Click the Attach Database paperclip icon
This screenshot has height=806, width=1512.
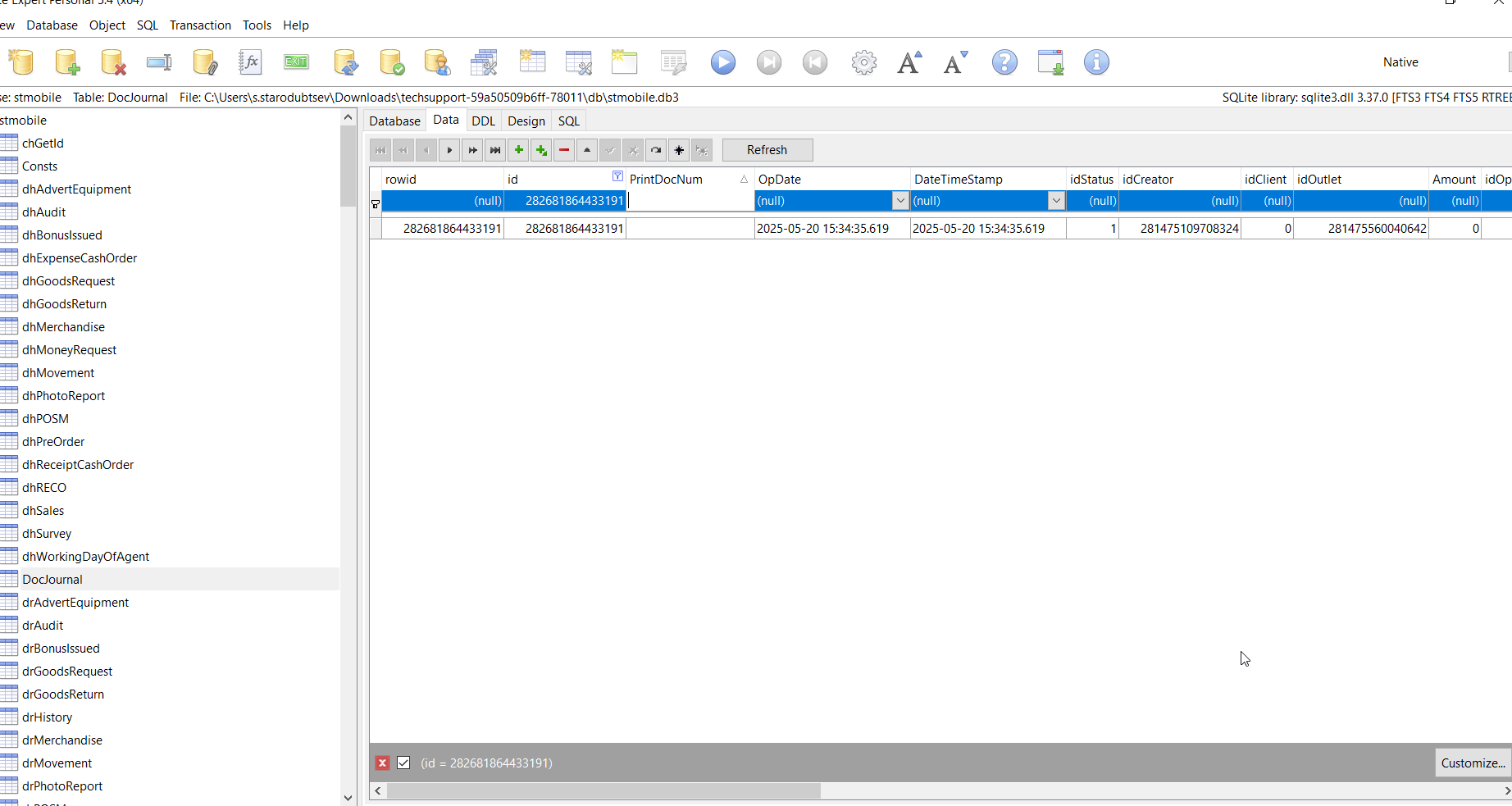(205, 62)
